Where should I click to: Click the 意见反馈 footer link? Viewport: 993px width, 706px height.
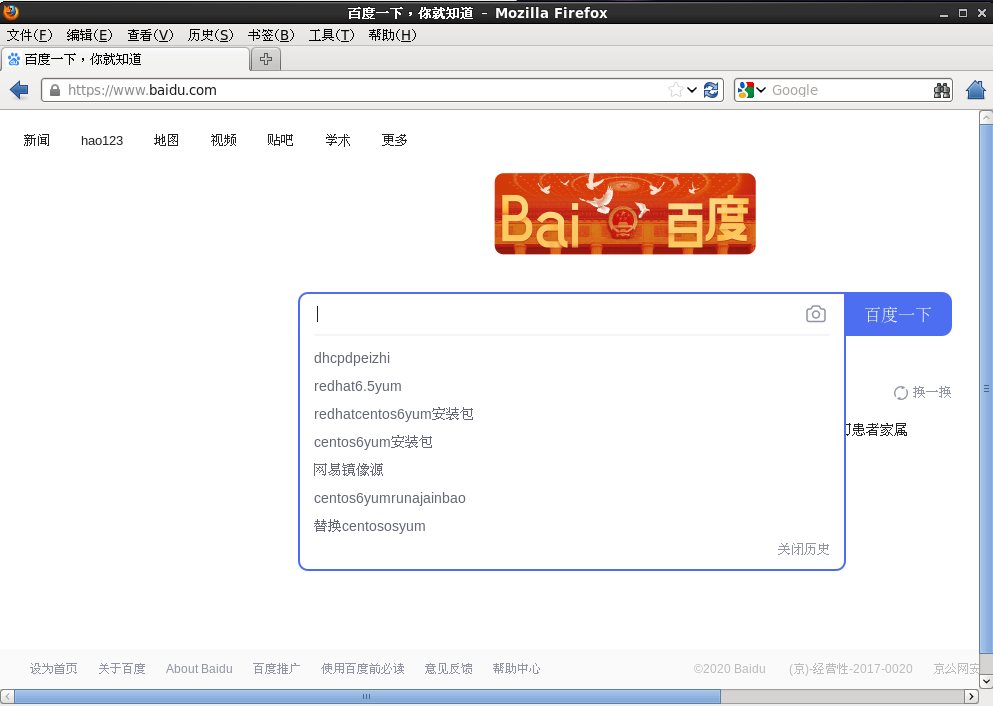tap(448, 669)
